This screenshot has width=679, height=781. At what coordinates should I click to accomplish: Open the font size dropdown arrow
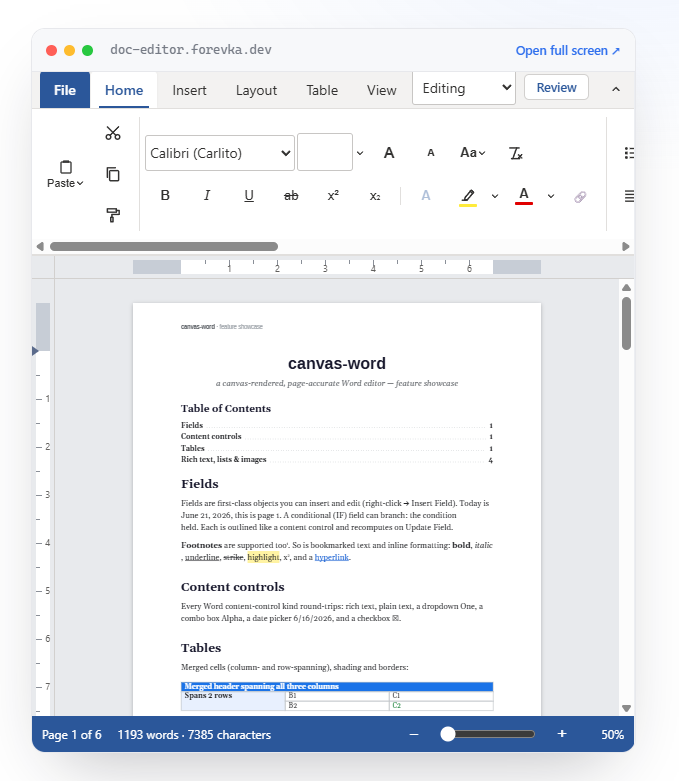point(360,153)
